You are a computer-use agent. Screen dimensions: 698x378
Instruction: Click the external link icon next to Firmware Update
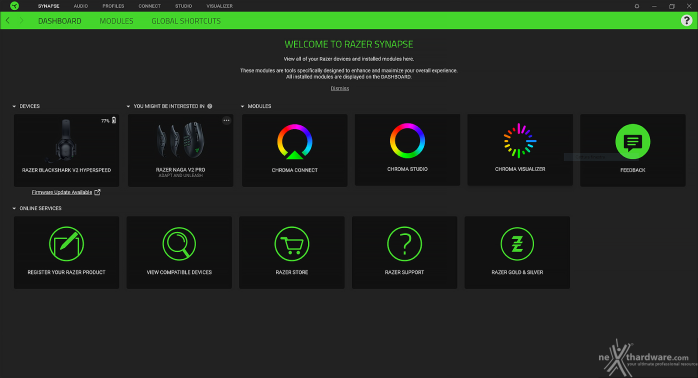97,192
